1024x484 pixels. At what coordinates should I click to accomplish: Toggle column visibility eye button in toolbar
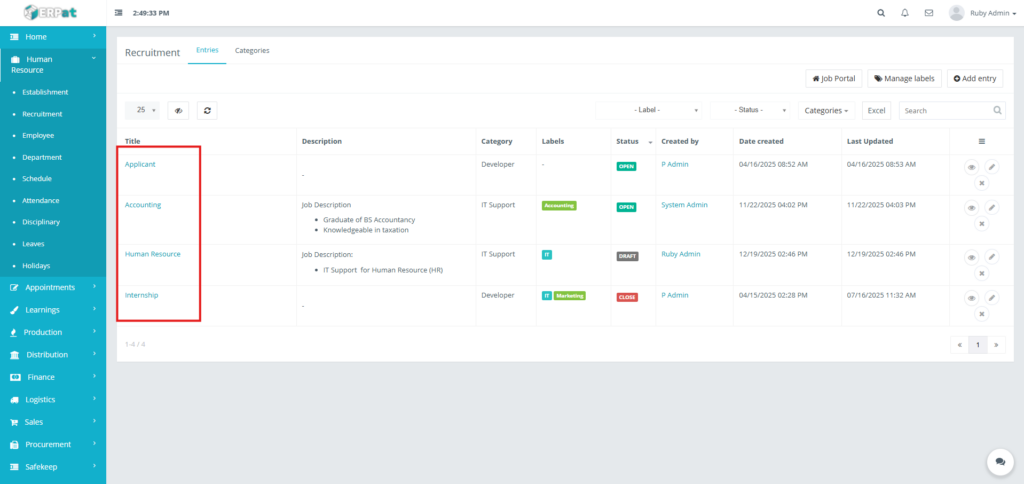tap(178, 111)
